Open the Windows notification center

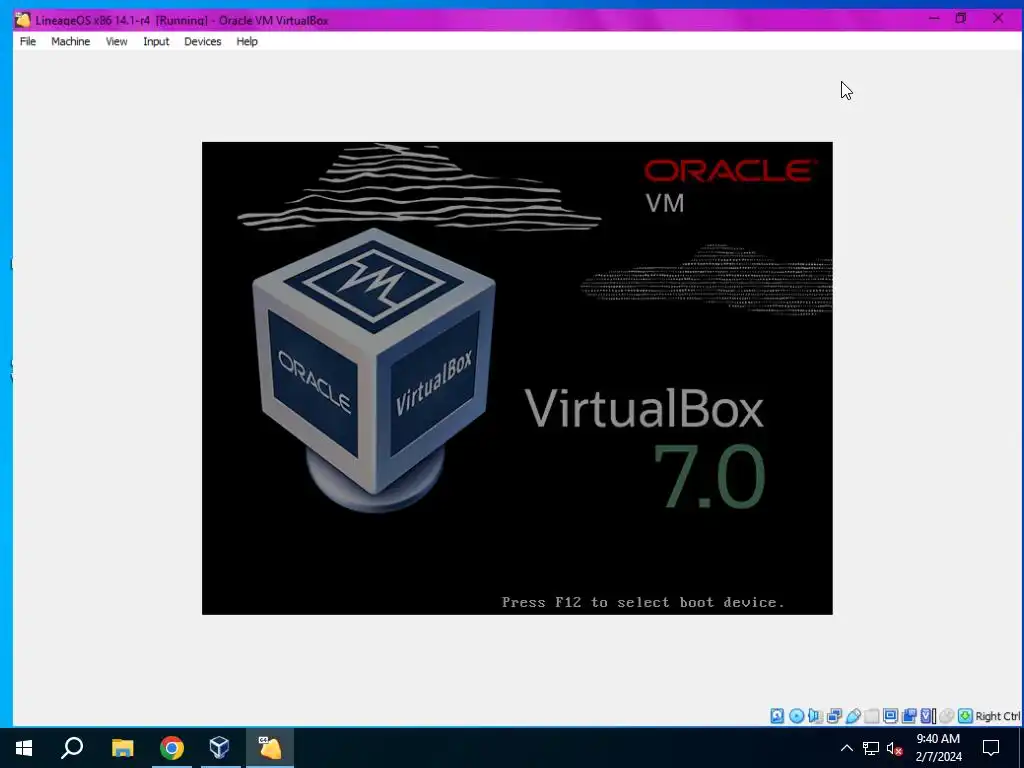click(991, 748)
